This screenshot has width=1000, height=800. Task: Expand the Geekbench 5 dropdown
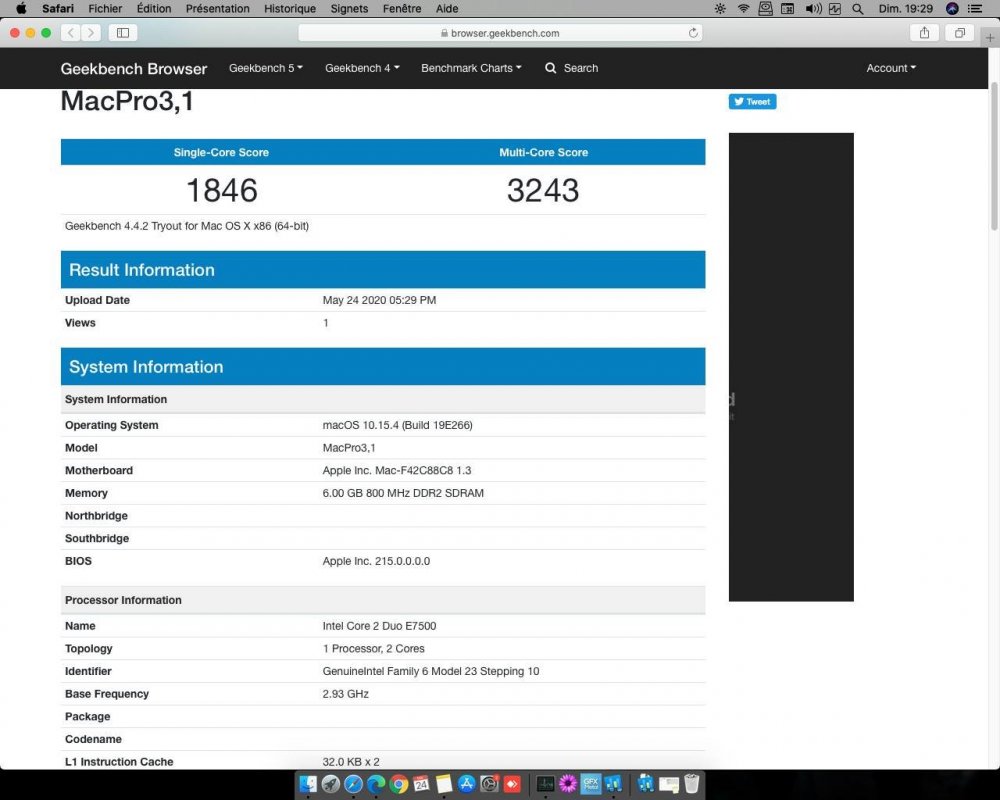point(265,68)
